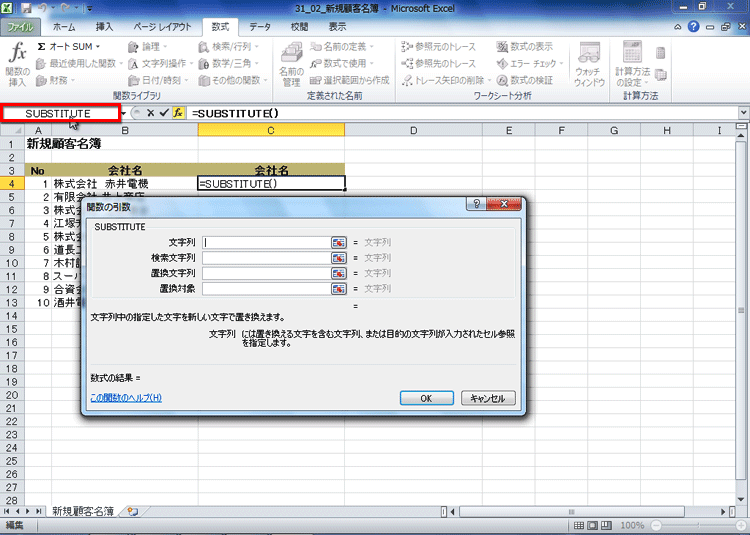Click 数式で使用 in ribbon

tap(342, 64)
